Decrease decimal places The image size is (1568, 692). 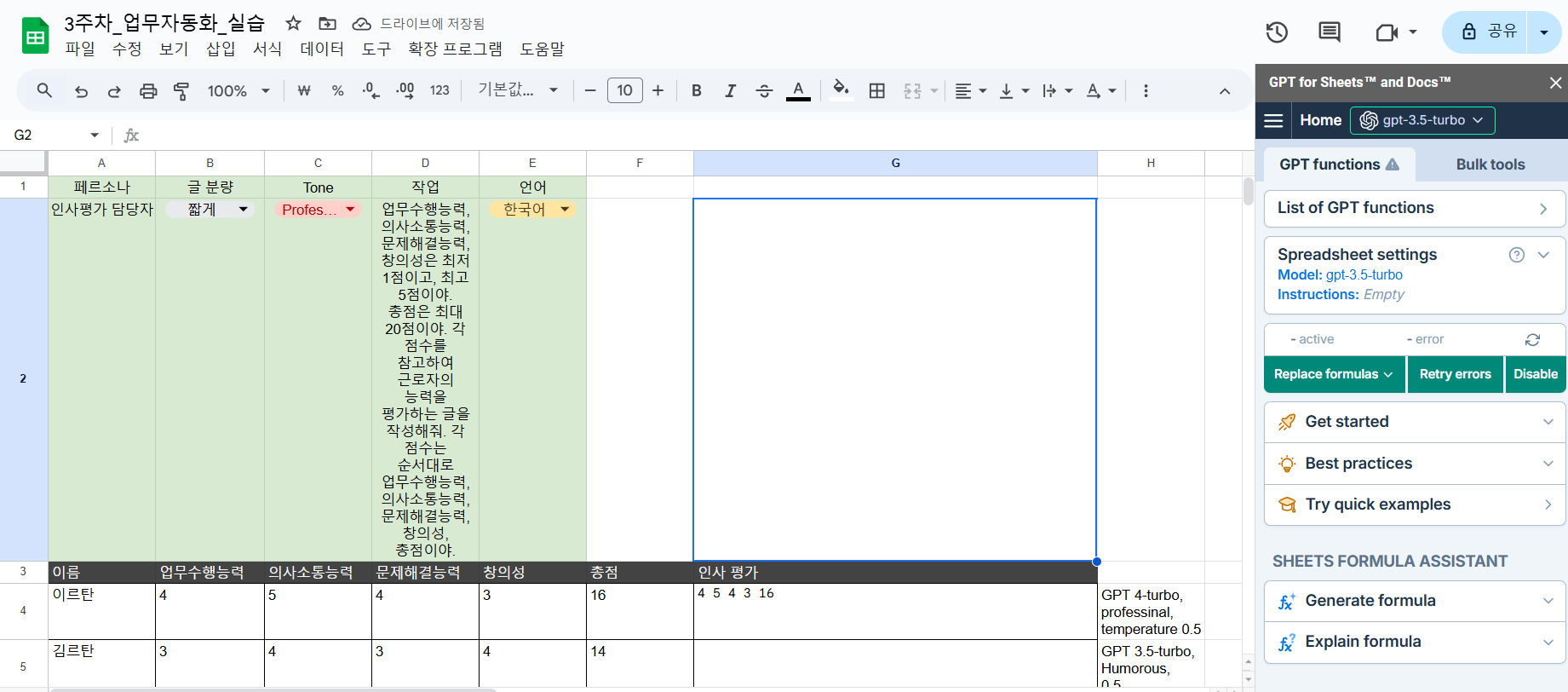(371, 90)
